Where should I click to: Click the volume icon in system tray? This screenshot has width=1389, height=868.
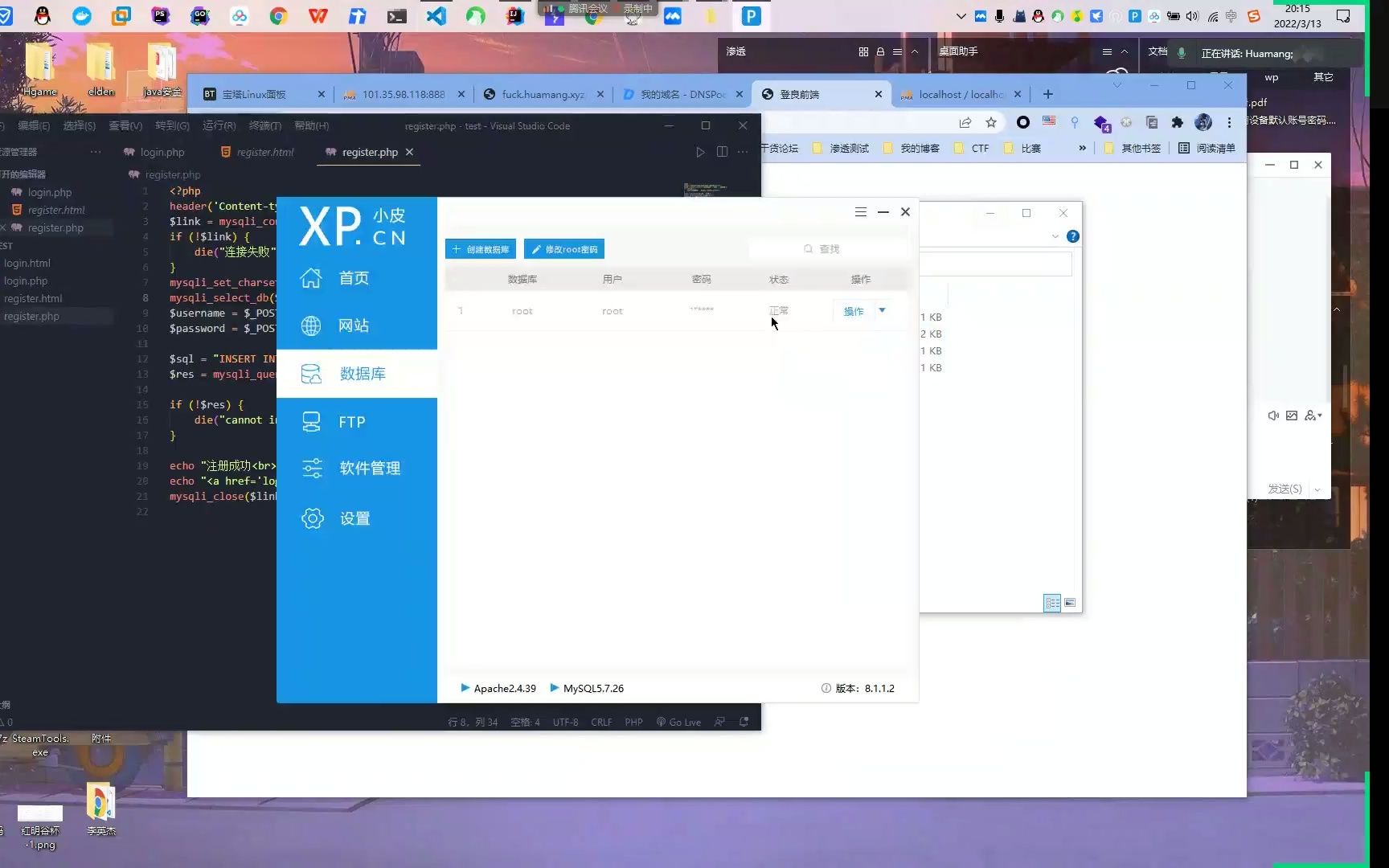(x=1191, y=16)
